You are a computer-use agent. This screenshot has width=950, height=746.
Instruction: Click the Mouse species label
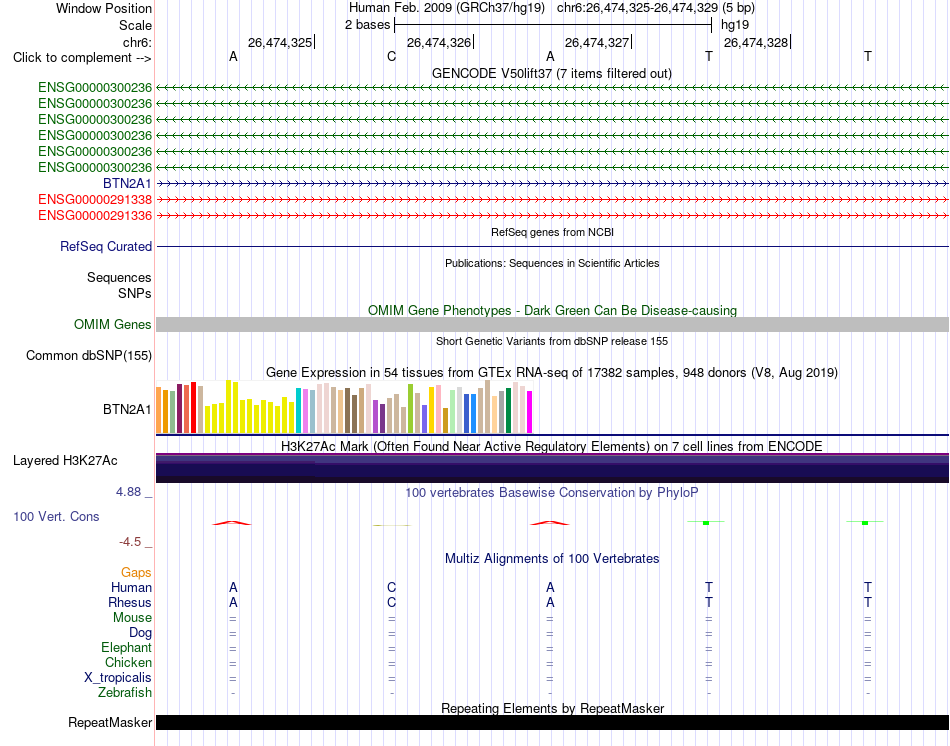pyautogui.click(x=132, y=618)
